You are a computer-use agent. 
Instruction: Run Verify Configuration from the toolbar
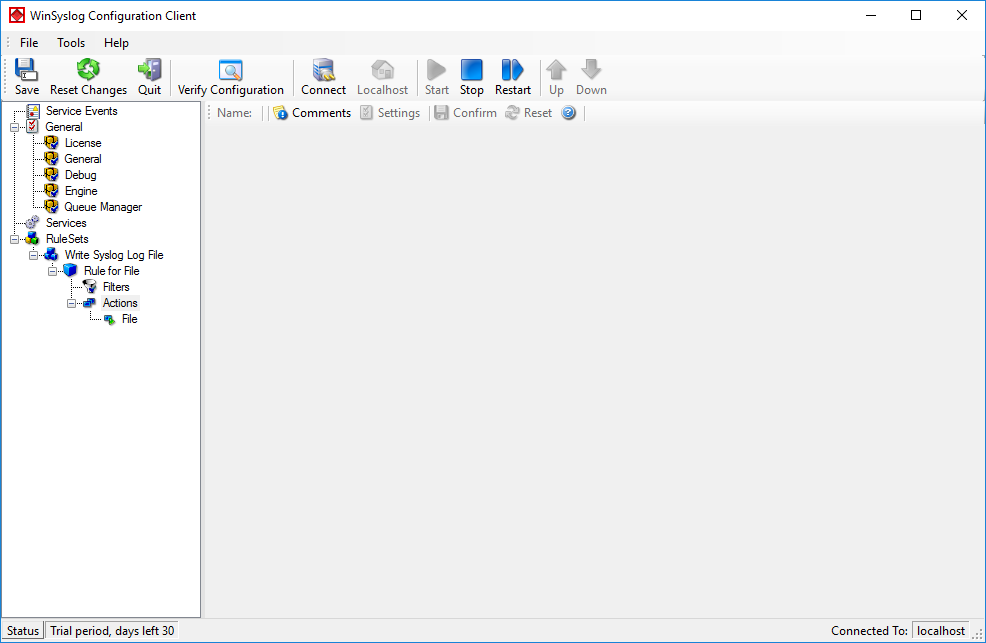point(230,77)
